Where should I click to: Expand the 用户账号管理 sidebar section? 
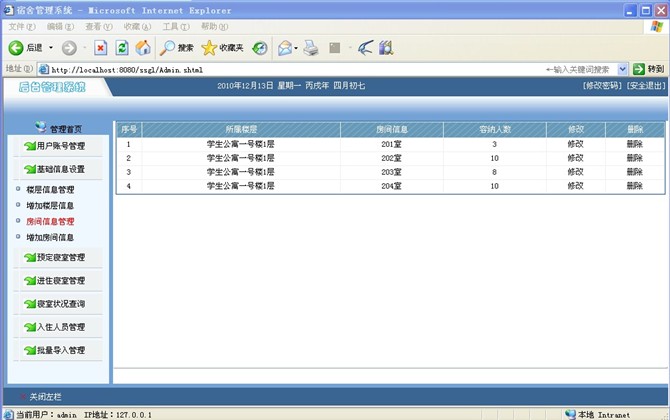(x=60, y=146)
